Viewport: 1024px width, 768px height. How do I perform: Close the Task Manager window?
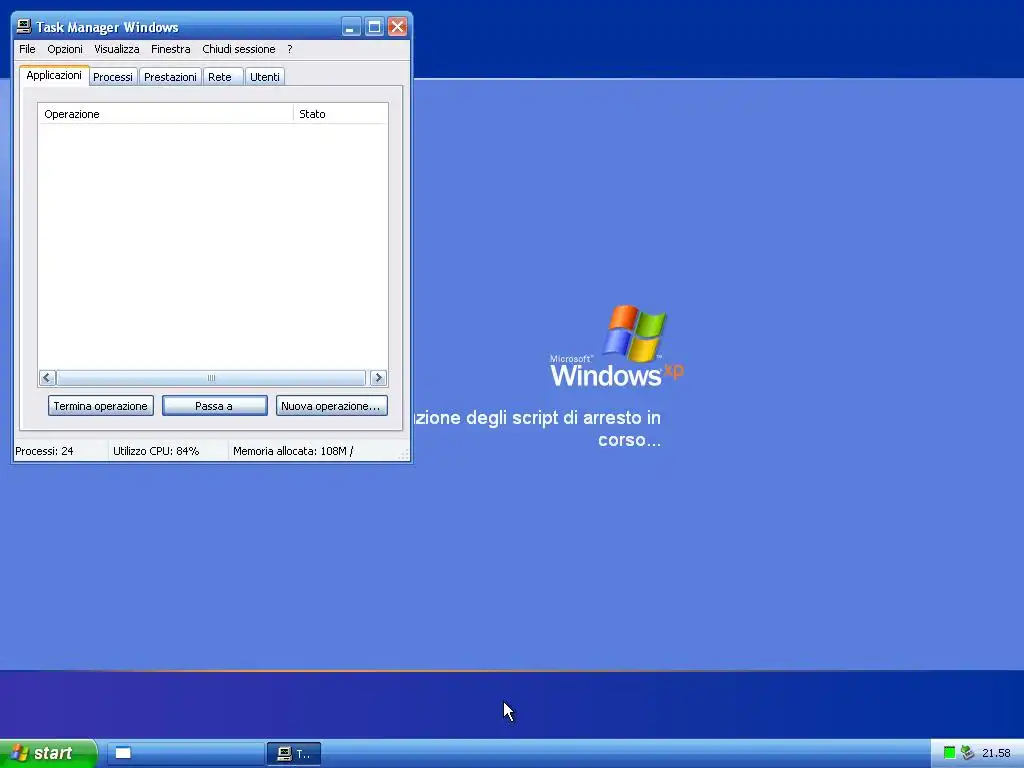coord(397,27)
